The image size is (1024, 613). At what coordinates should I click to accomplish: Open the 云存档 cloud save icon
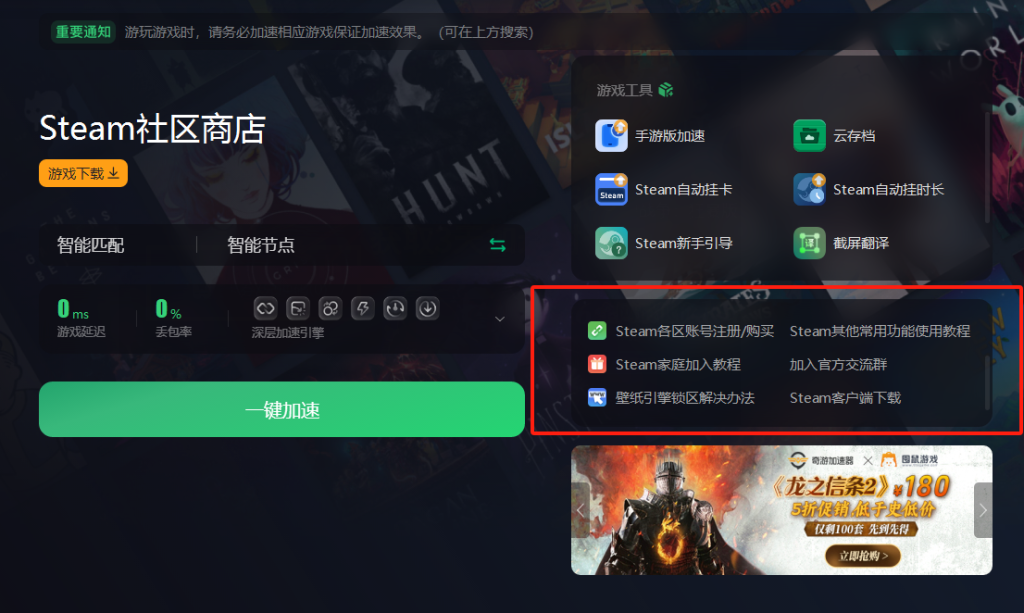point(809,136)
